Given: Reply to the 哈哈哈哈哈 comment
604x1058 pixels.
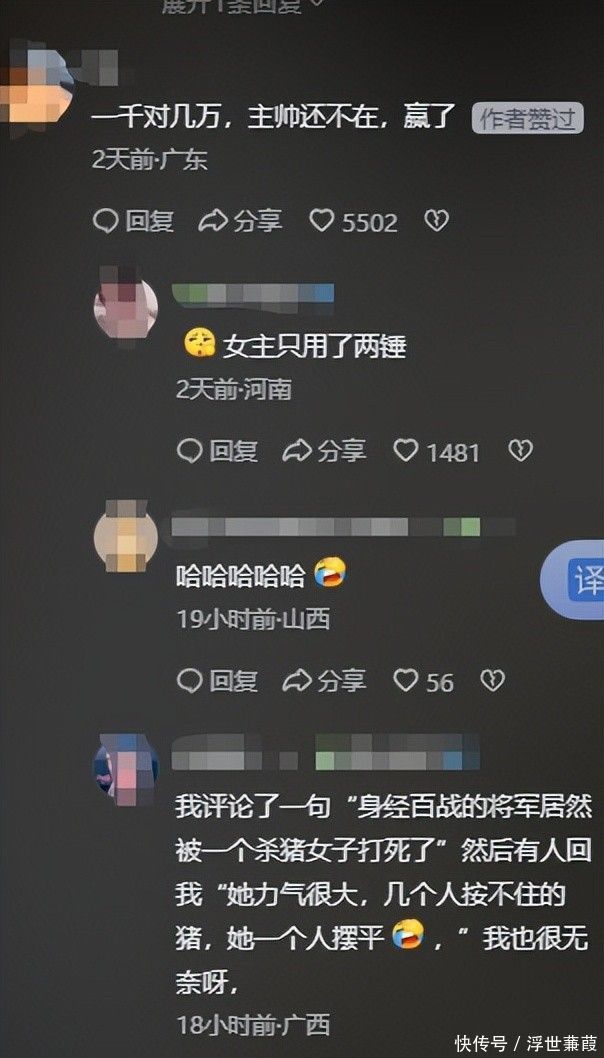Looking at the screenshot, I should pyautogui.click(x=217, y=681).
